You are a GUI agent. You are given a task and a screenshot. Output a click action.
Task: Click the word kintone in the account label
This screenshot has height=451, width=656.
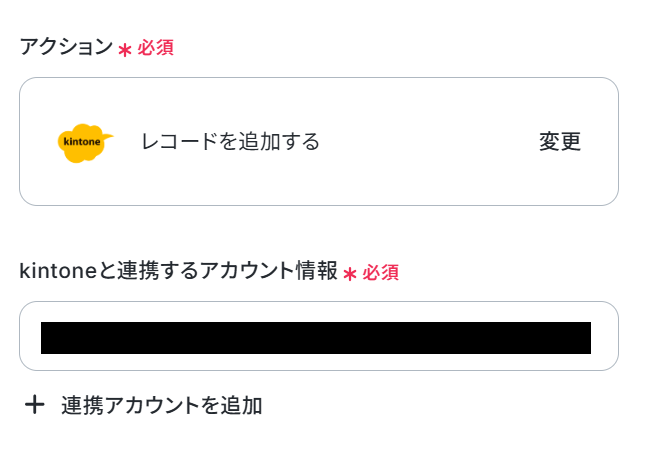tap(51, 271)
